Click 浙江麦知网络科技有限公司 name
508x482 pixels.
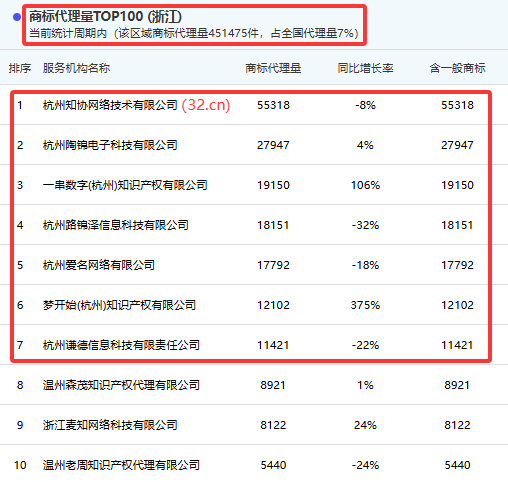point(110,425)
